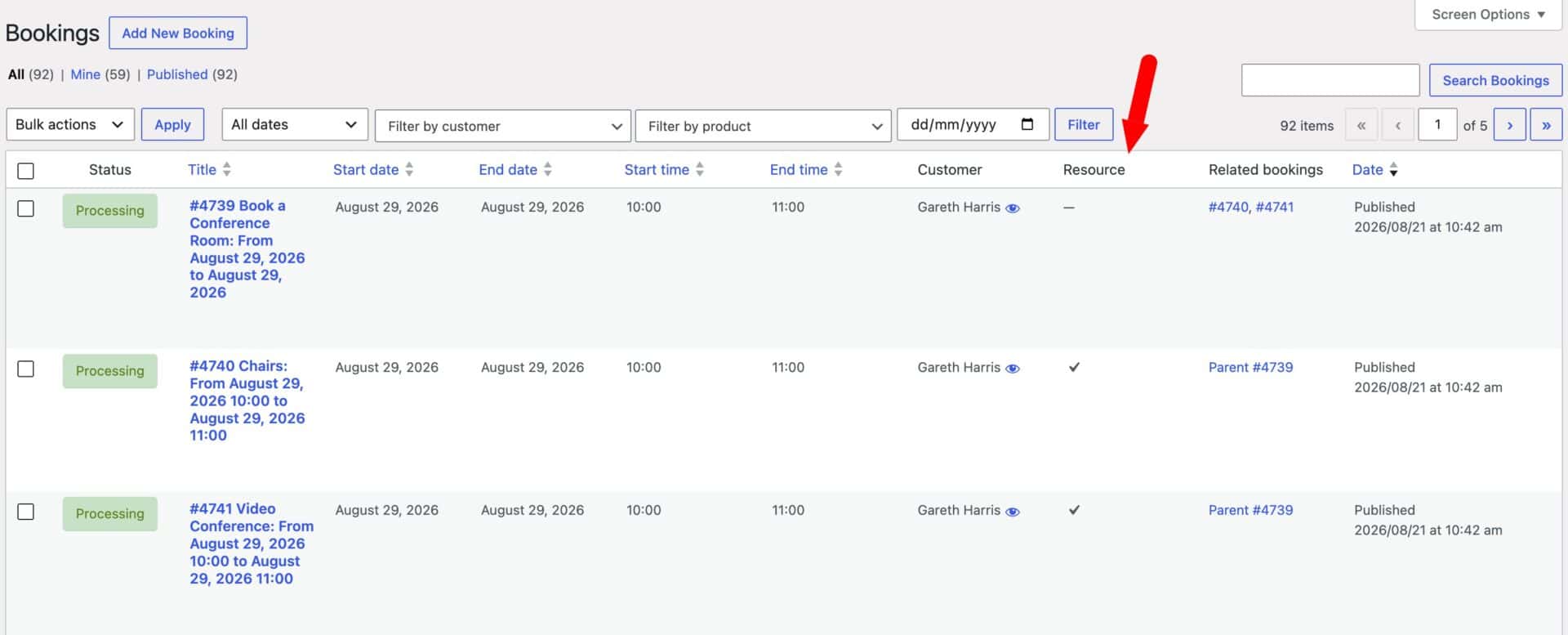This screenshot has width=1568, height=635.
Task: Sort arrows next to End date column
Action: point(548,170)
